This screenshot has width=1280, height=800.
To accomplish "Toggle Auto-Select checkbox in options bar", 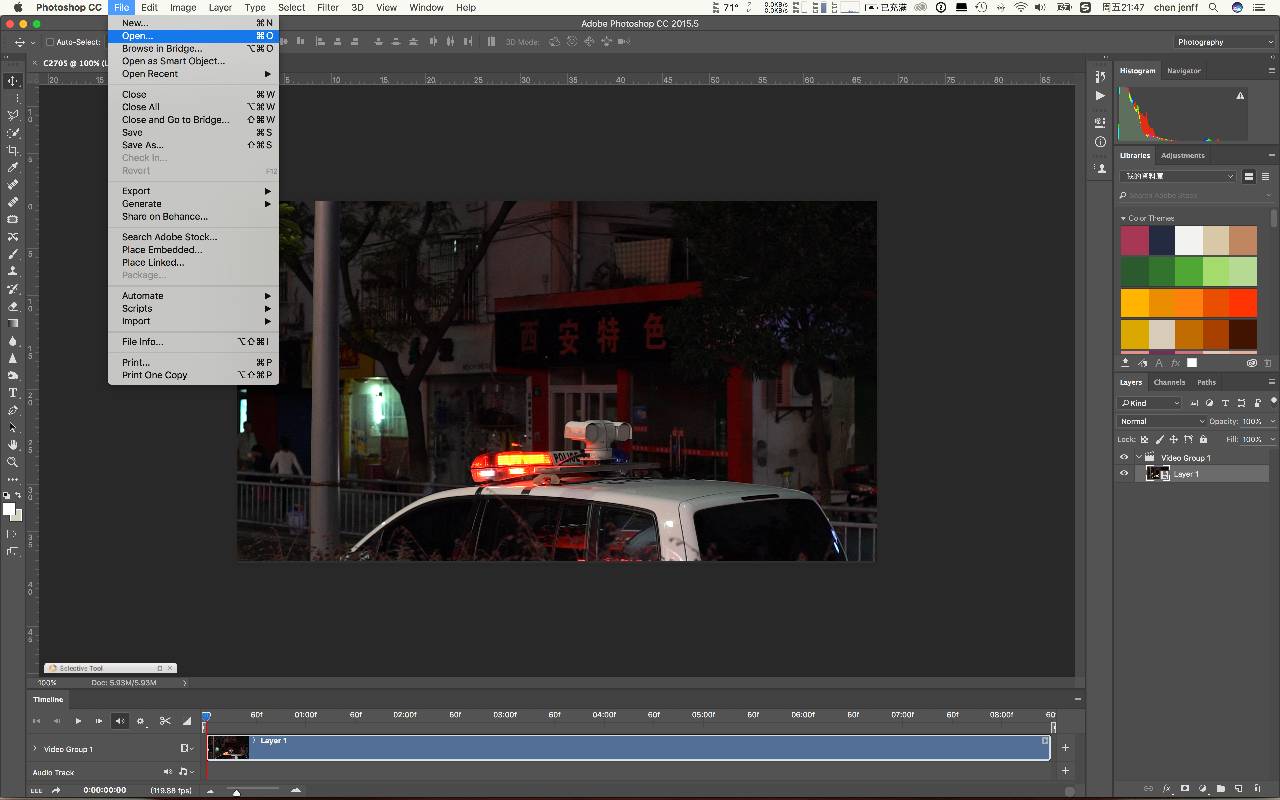I will (49, 42).
